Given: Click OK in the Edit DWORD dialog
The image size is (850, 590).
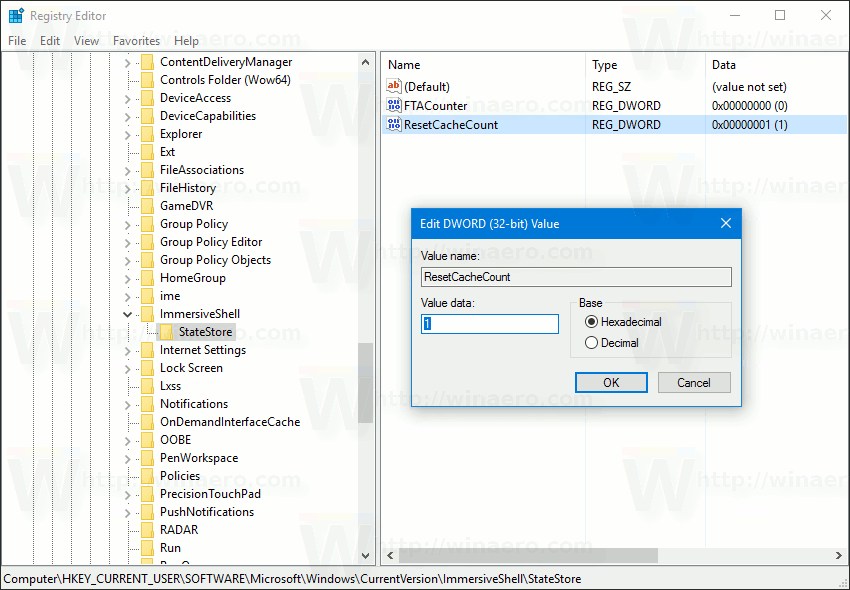Looking at the screenshot, I should tap(611, 382).
